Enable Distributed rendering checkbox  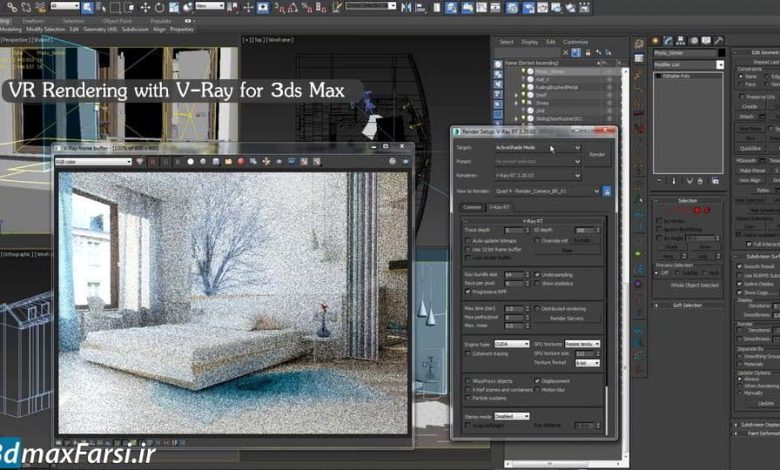point(537,309)
